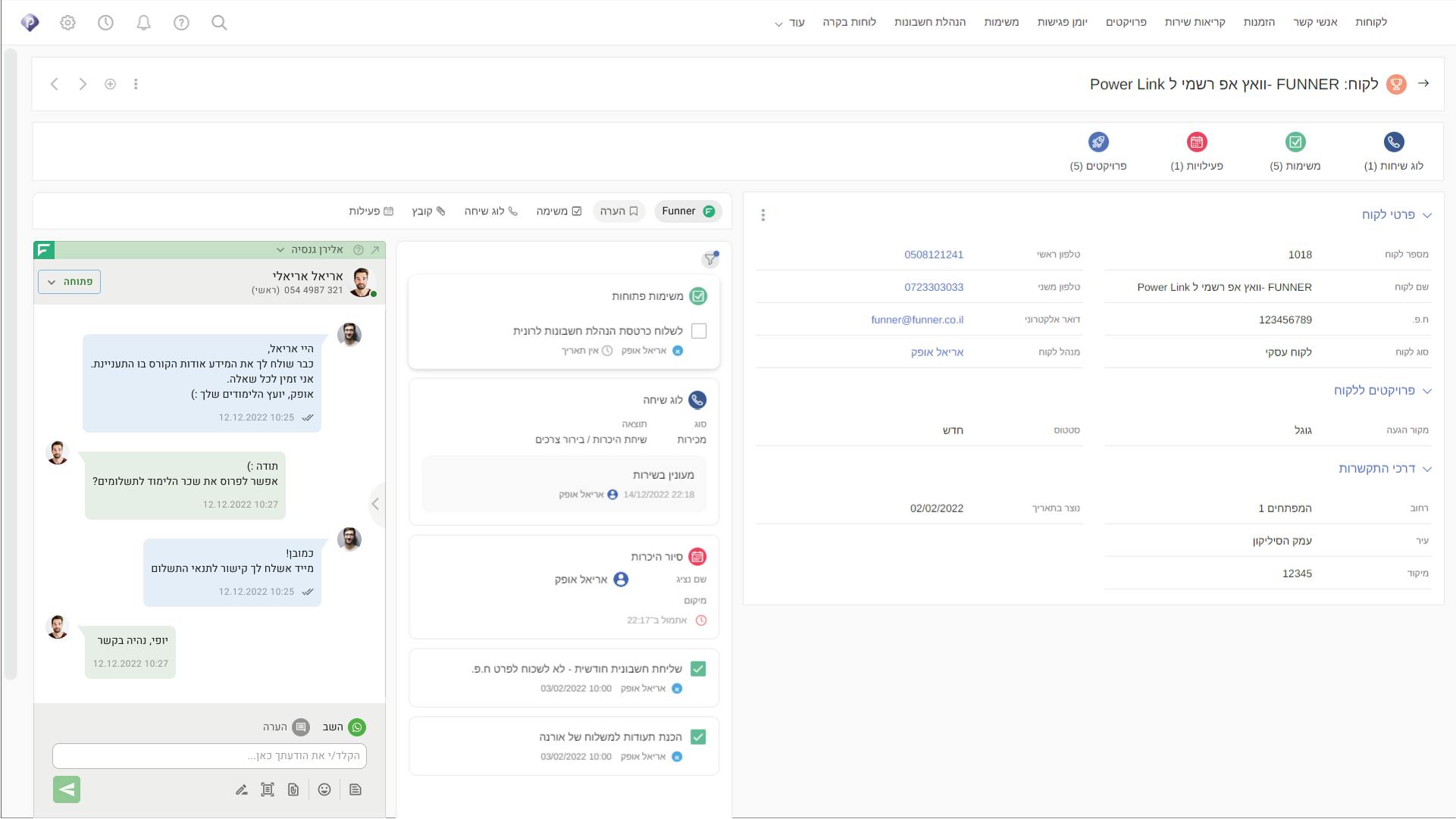Expand the 'עוד' menu dropdown
The width and height of the screenshot is (1456, 819).
pos(789,23)
